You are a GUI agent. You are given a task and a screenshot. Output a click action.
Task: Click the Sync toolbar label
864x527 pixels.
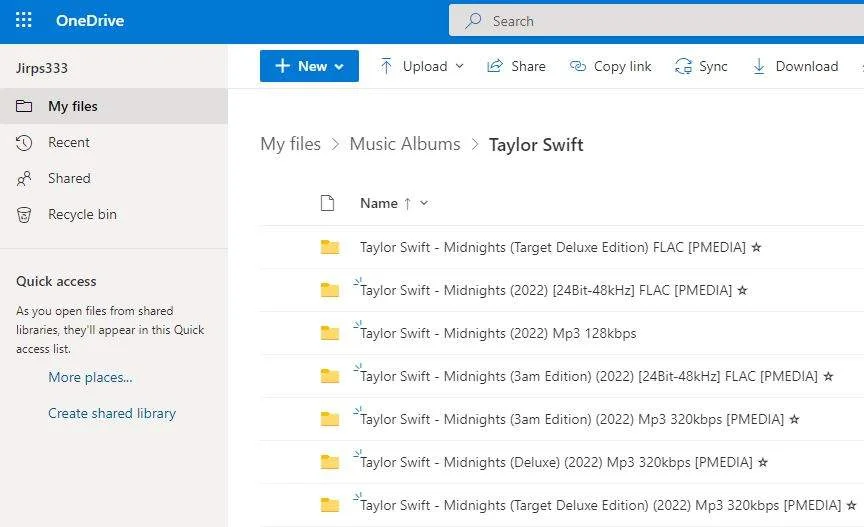tap(713, 66)
